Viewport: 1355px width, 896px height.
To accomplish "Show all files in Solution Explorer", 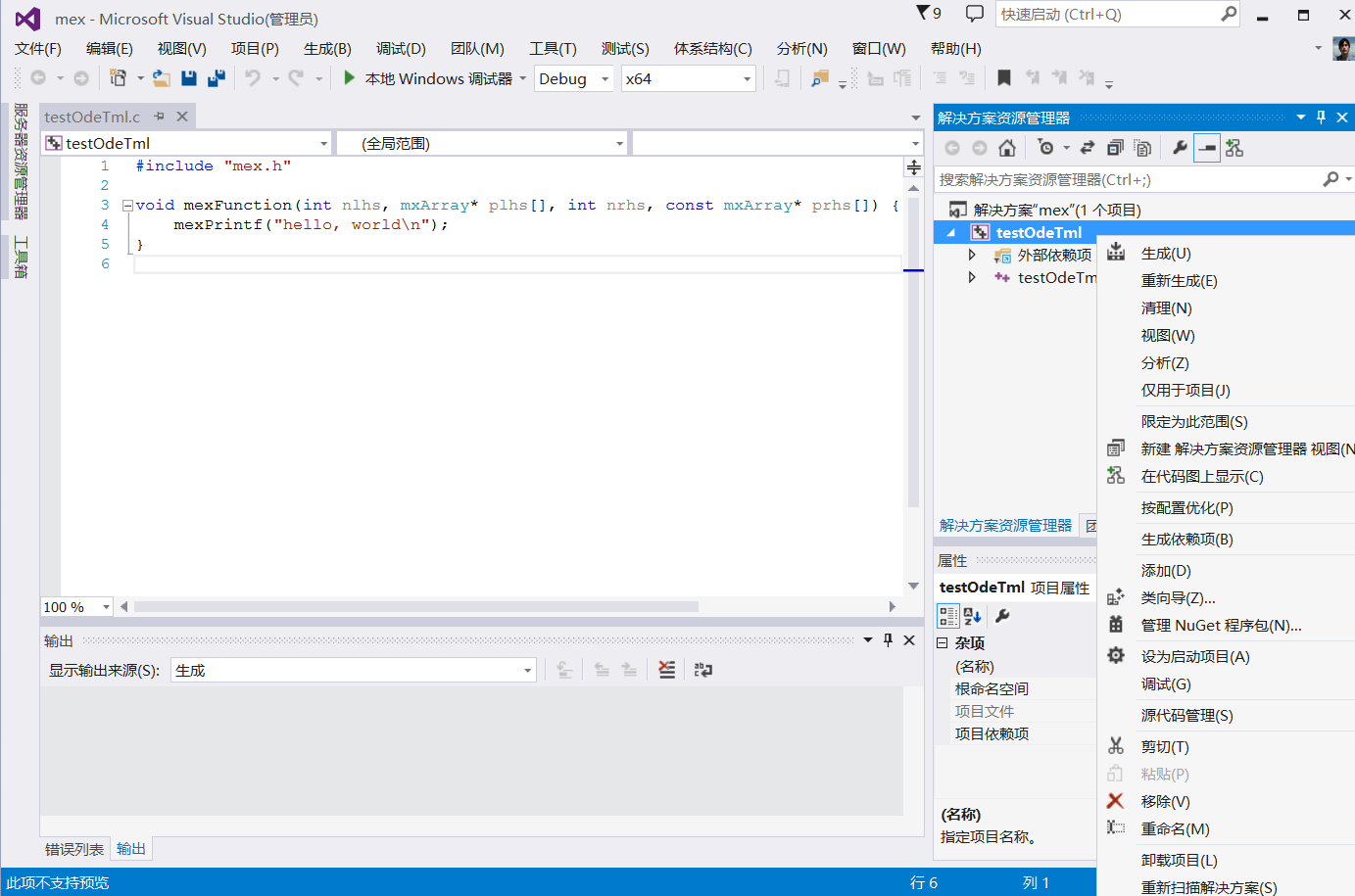I will [x=1143, y=147].
